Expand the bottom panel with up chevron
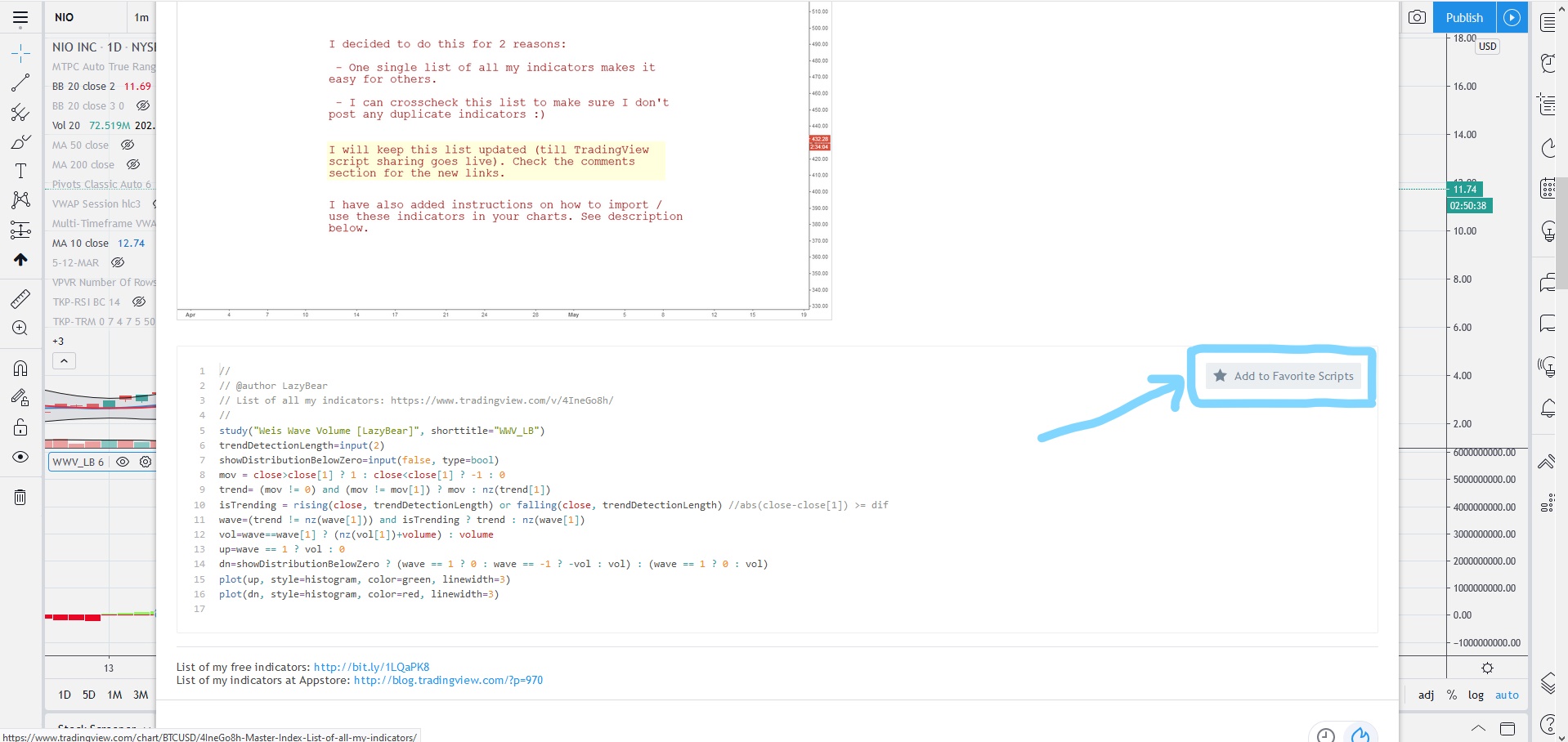Viewport: 1568px width, 742px height. point(1478,727)
